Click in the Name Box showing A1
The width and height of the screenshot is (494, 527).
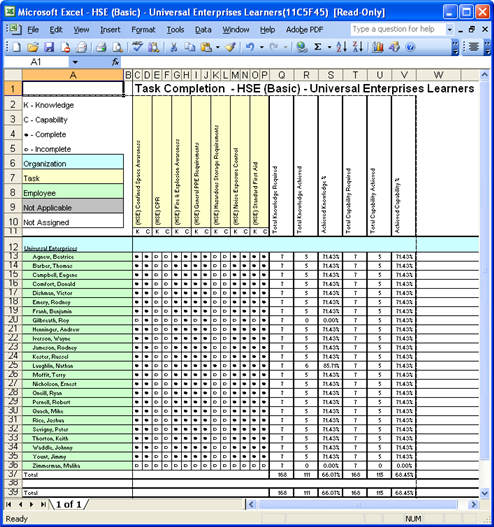36,62
